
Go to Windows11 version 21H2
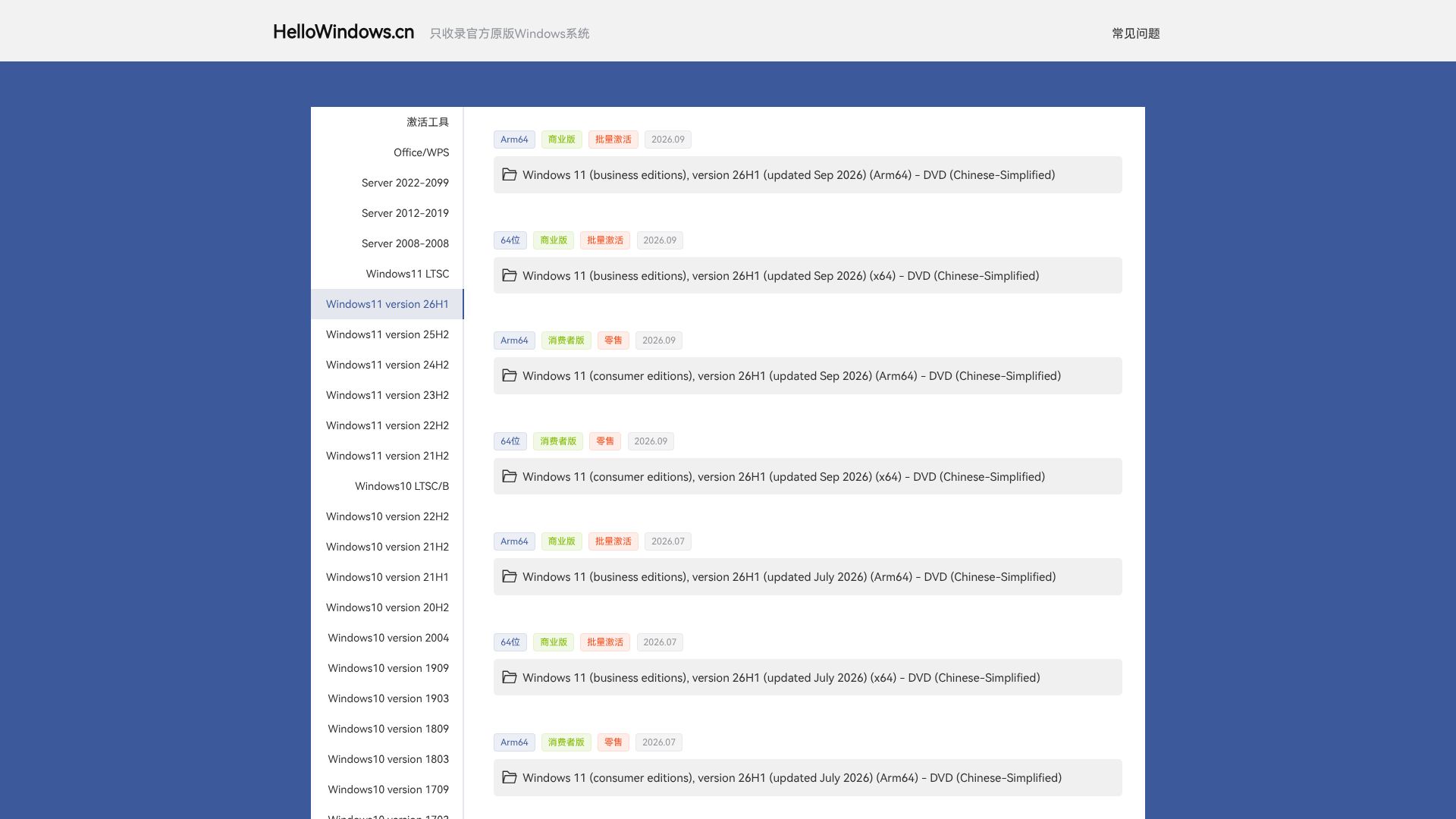[387, 456]
